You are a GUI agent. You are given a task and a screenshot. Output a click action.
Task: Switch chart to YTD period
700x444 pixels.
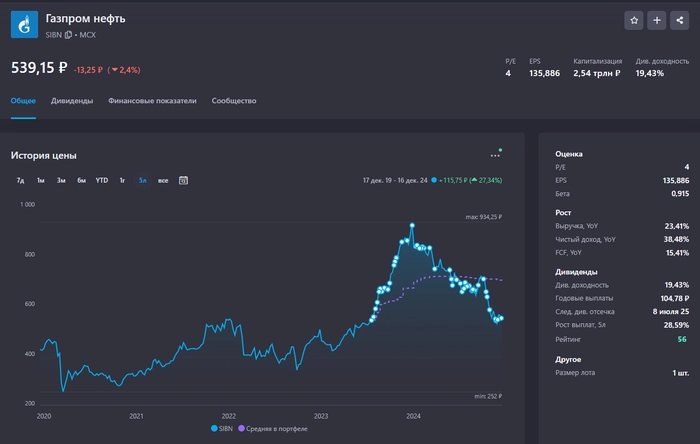(102, 180)
